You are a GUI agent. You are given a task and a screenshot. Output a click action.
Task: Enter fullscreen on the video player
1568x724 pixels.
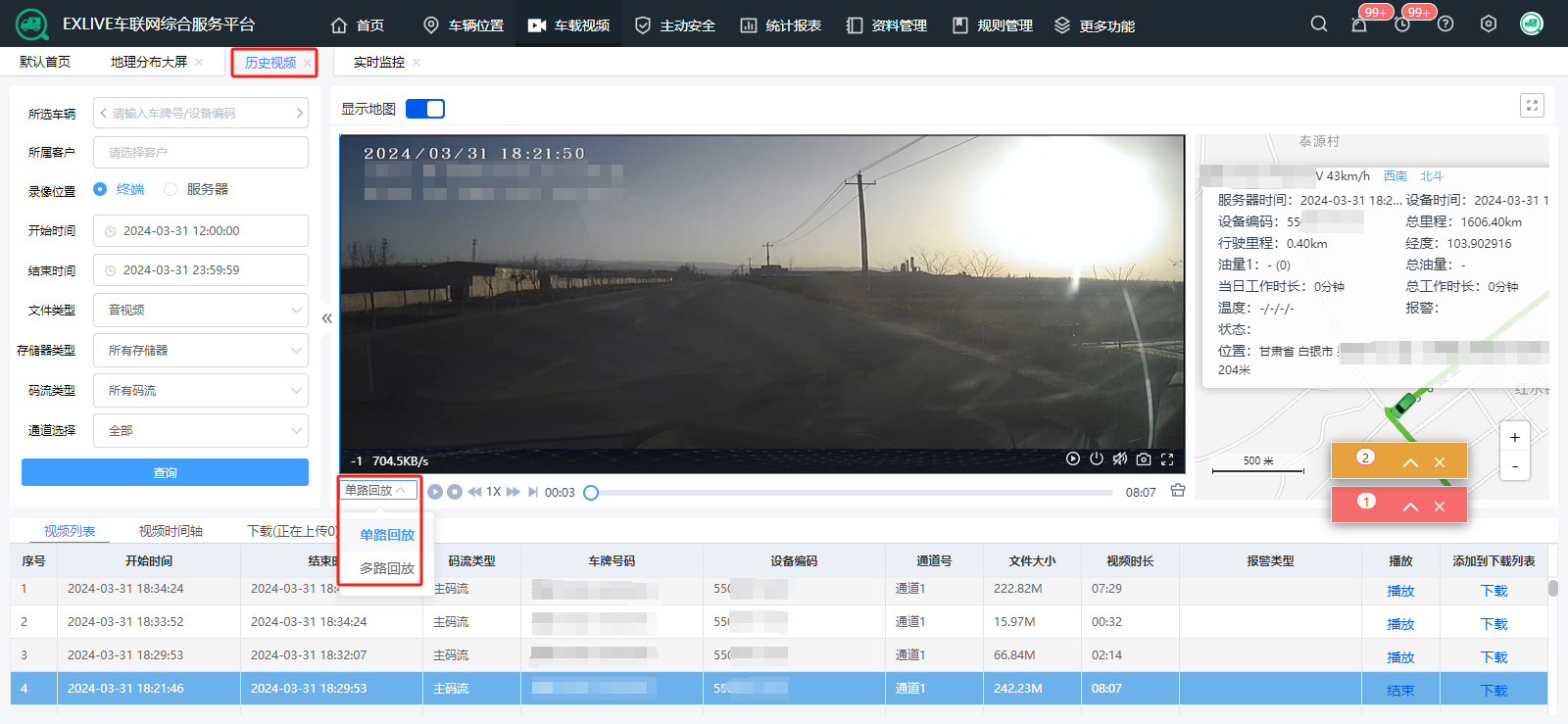1167,459
